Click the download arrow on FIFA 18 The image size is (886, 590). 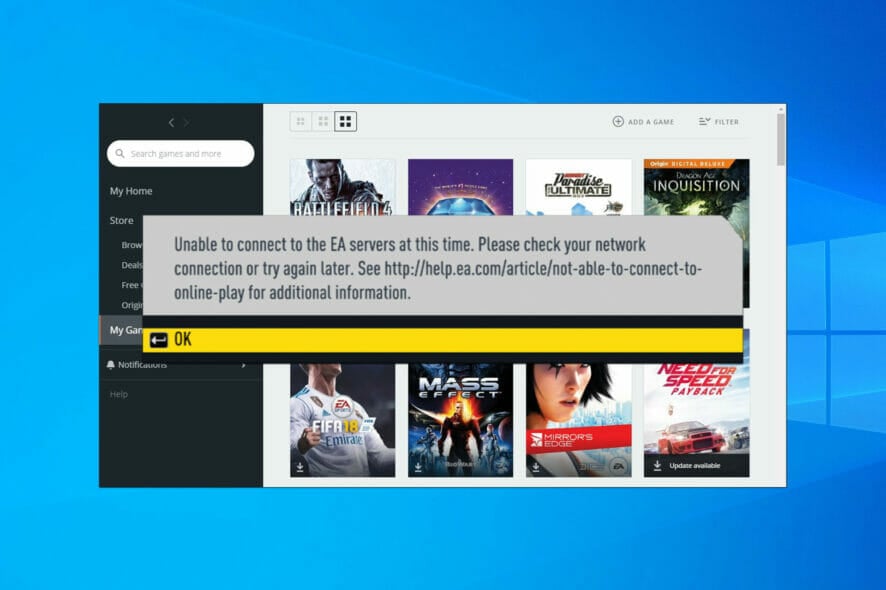pyautogui.click(x=300, y=467)
